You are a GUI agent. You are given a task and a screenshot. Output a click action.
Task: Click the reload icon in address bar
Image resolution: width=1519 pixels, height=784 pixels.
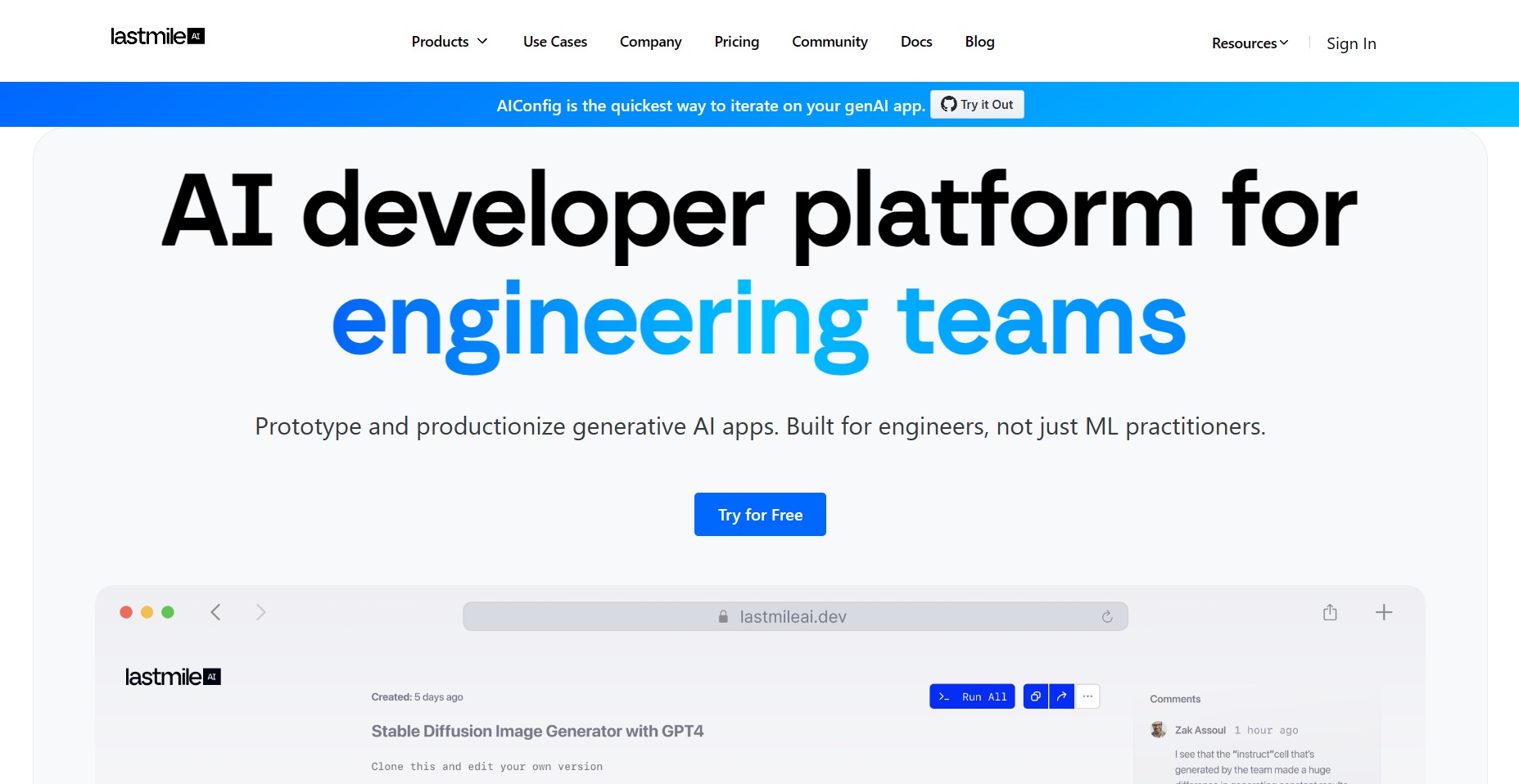(1107, 616)
